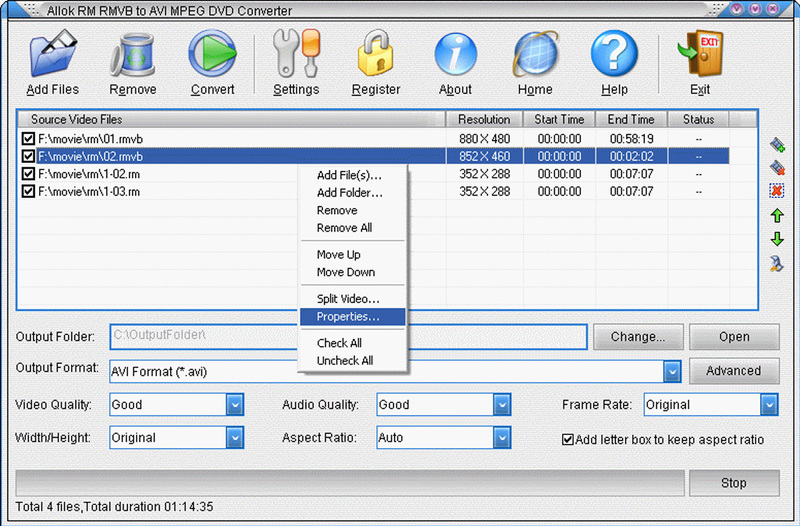Choose Move Down in context menu

(353, 272)
